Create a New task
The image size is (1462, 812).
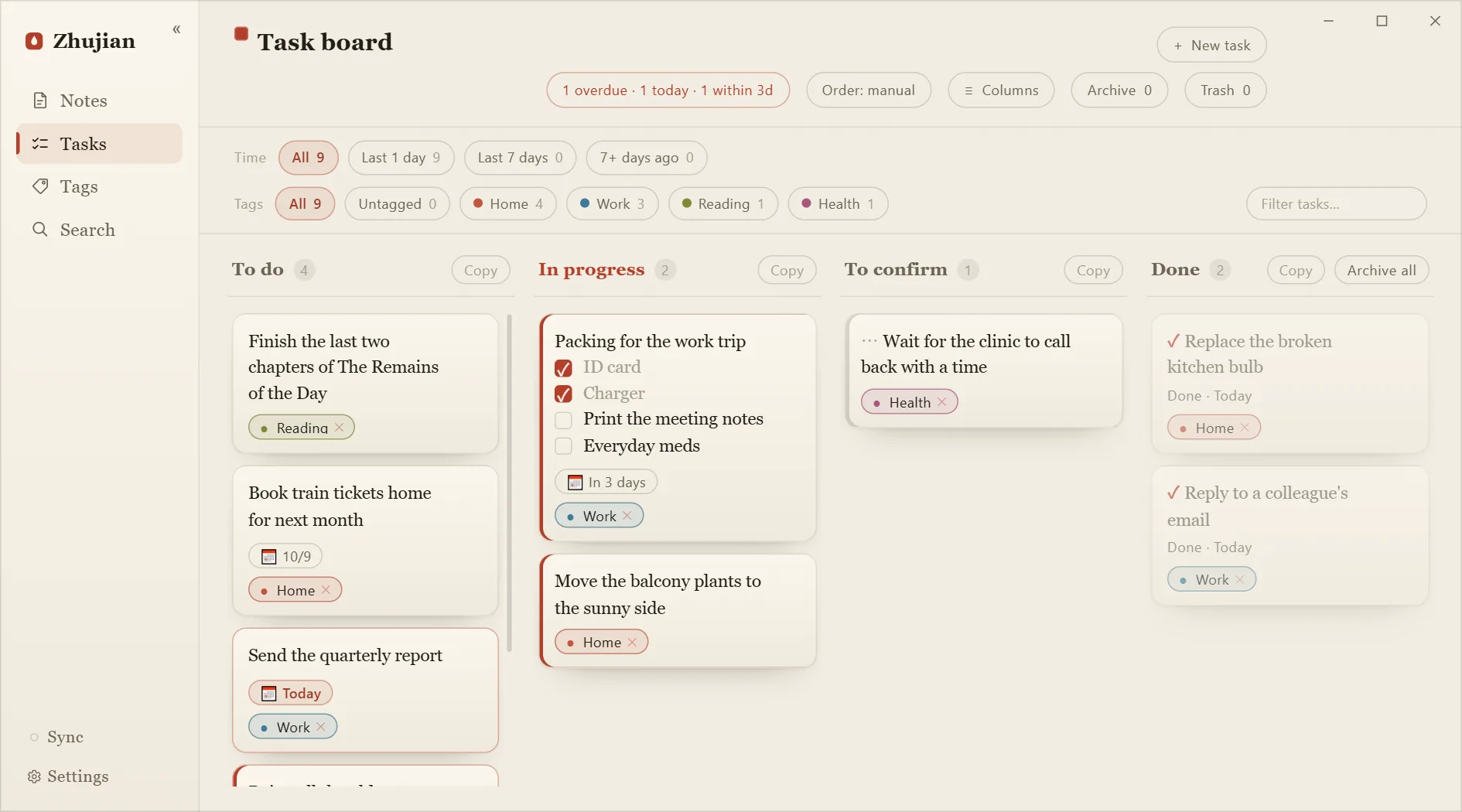click(x=1211, y=46)
